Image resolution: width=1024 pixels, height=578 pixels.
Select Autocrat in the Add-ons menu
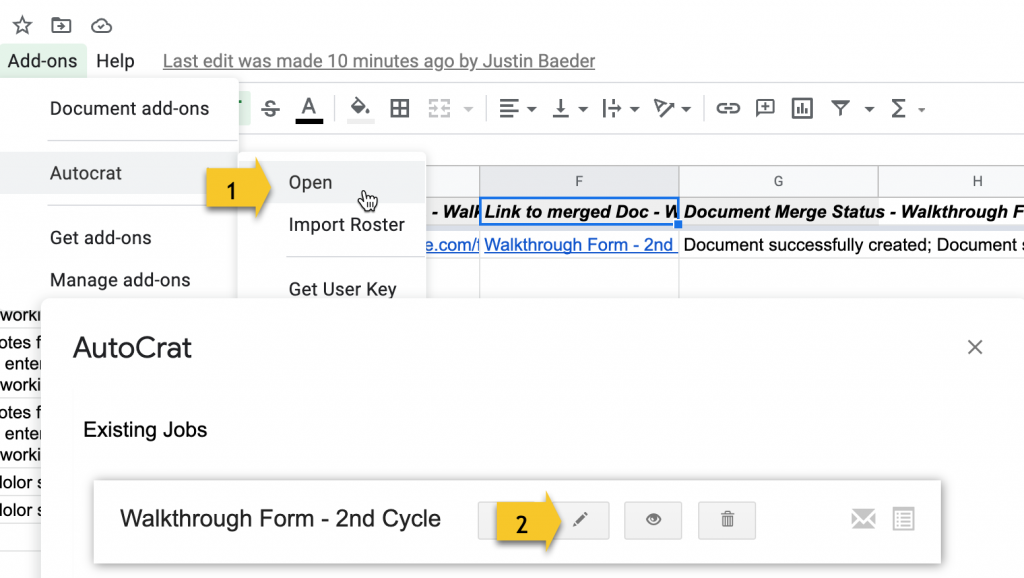pos(119,173)
